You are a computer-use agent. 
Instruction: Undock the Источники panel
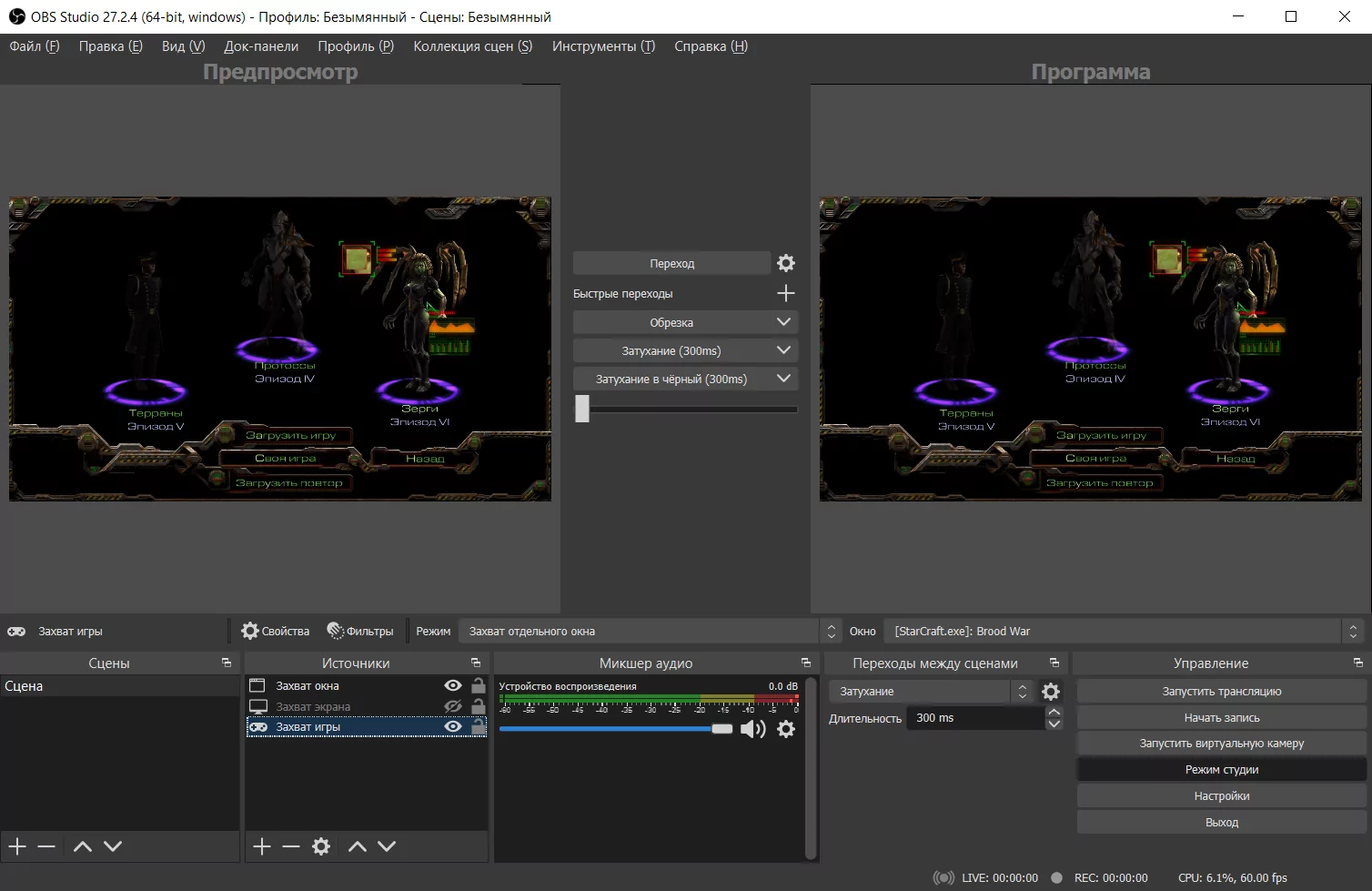coord(476,663)
